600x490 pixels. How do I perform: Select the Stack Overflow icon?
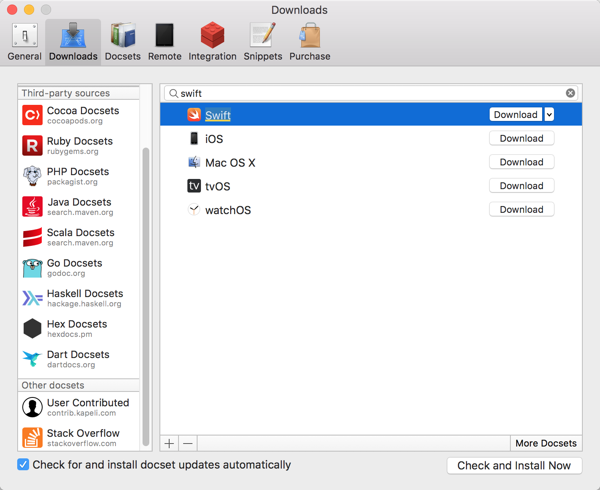click(x=32, y=438)
